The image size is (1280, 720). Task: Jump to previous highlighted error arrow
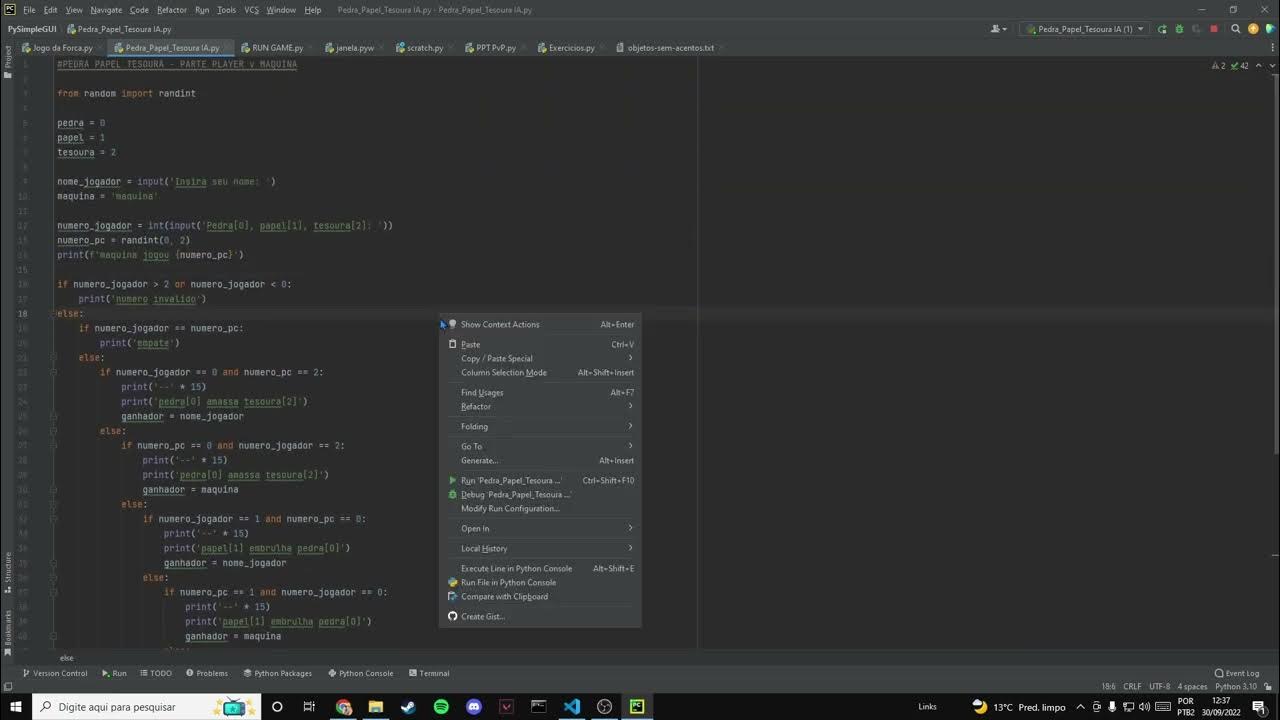(x=1257, y=65)
